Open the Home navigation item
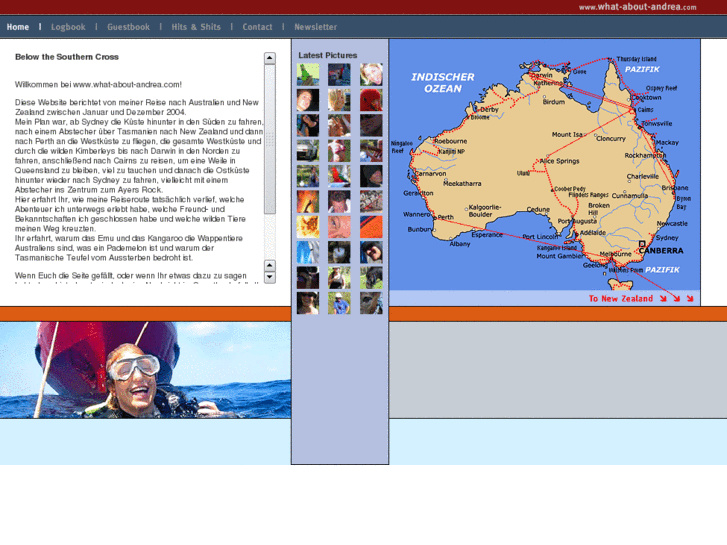 [18, 27]
